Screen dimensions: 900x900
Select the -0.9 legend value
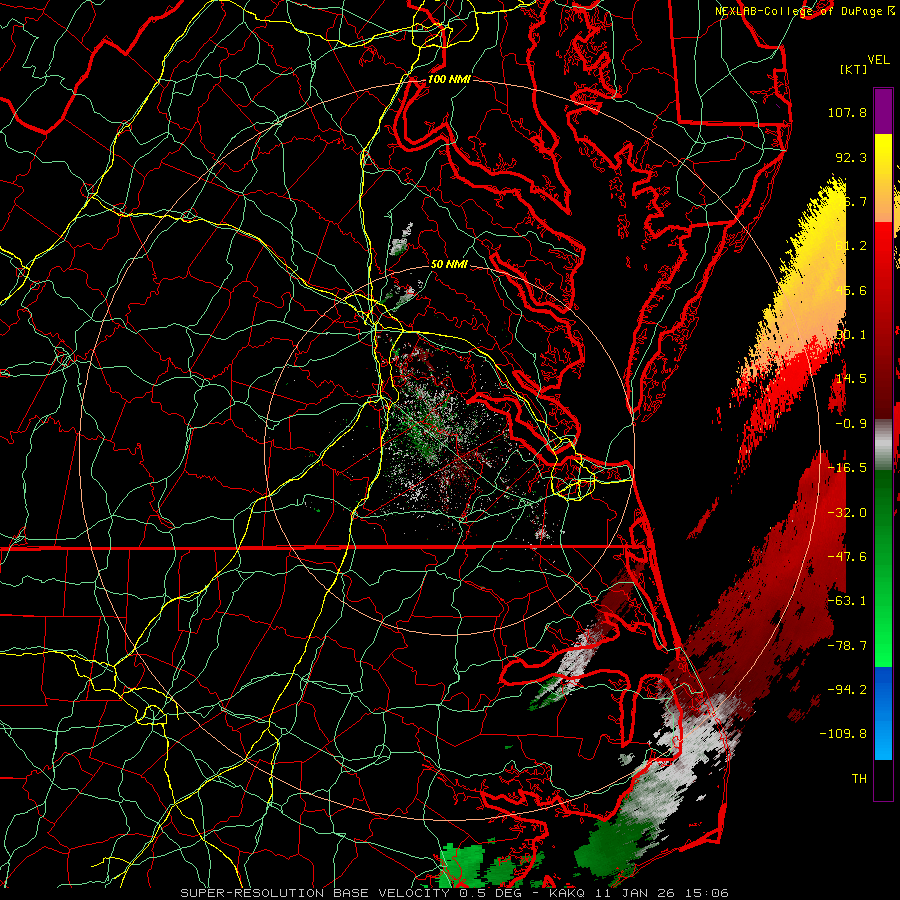point(851,424)
